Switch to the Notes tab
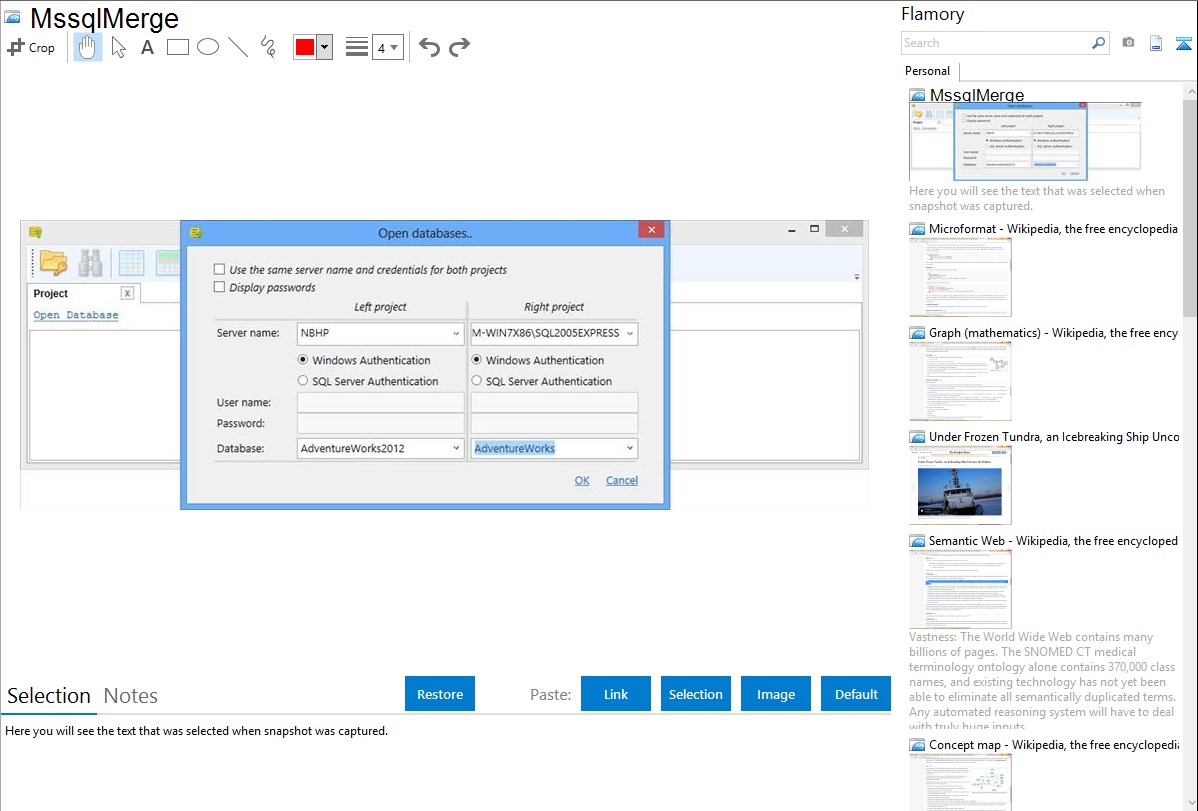 pyautogui.click(x=131, y=696)
